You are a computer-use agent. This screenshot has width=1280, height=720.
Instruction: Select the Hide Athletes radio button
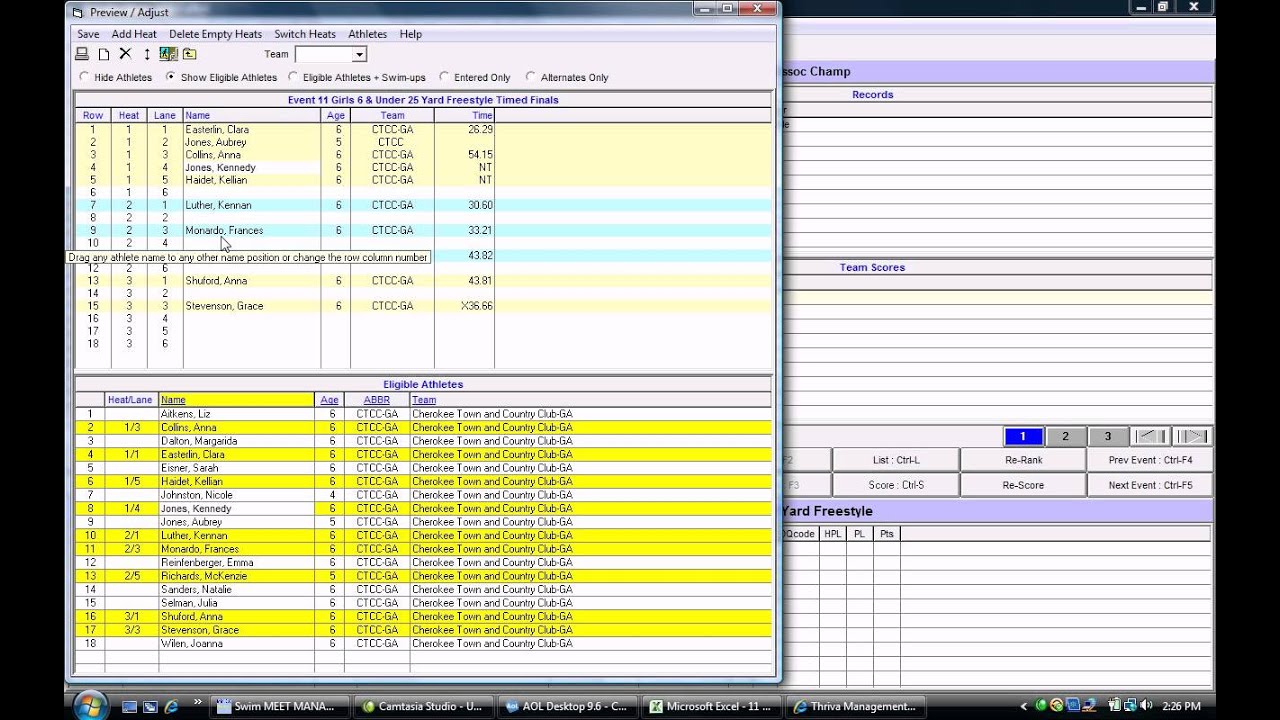click(84, 77)
